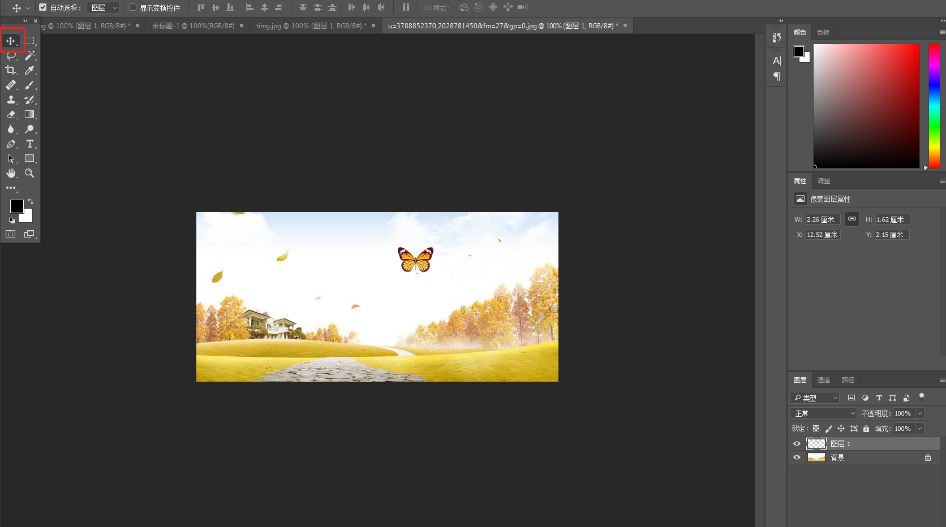Hide the Background layer visibility eye
This screenshot has height=527, width=946.
pos(796,457)
